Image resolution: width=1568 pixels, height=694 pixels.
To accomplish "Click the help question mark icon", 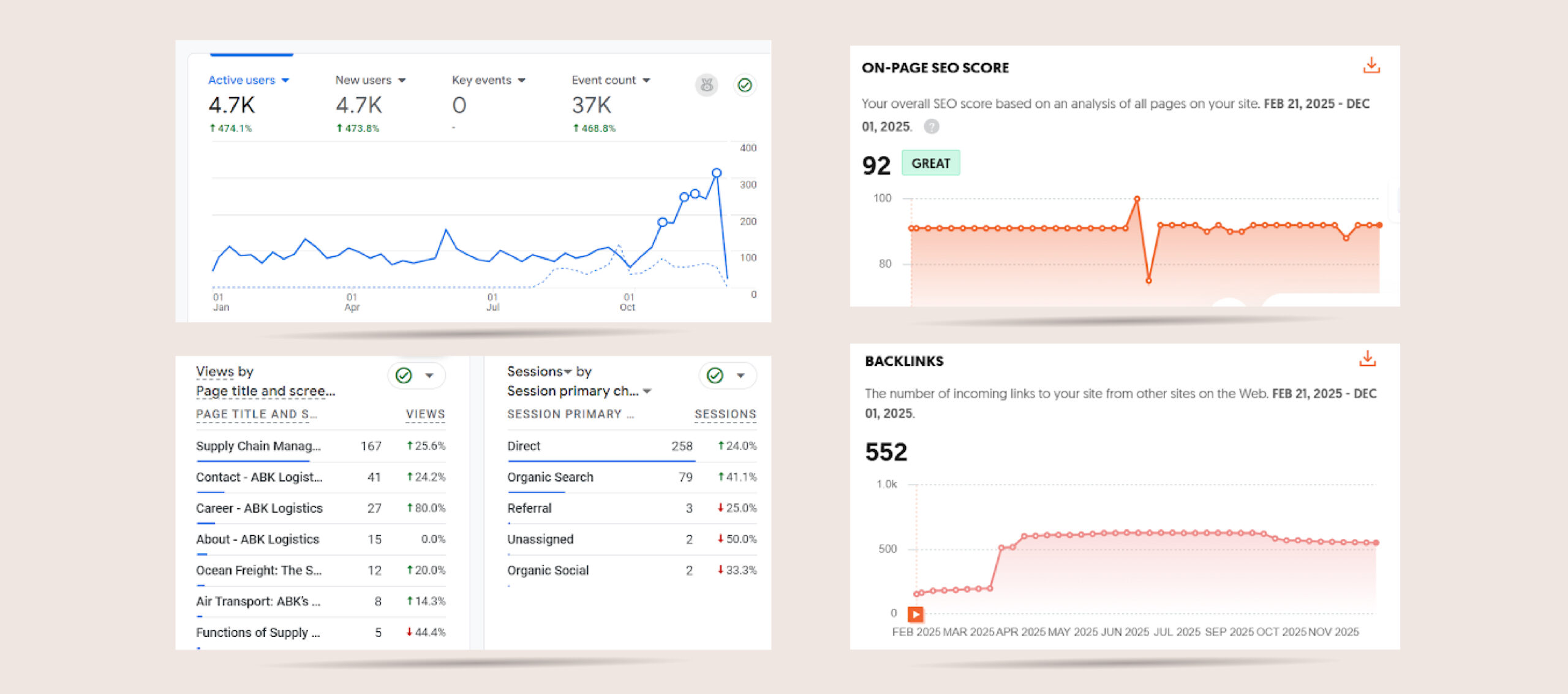I will (931, 127).
